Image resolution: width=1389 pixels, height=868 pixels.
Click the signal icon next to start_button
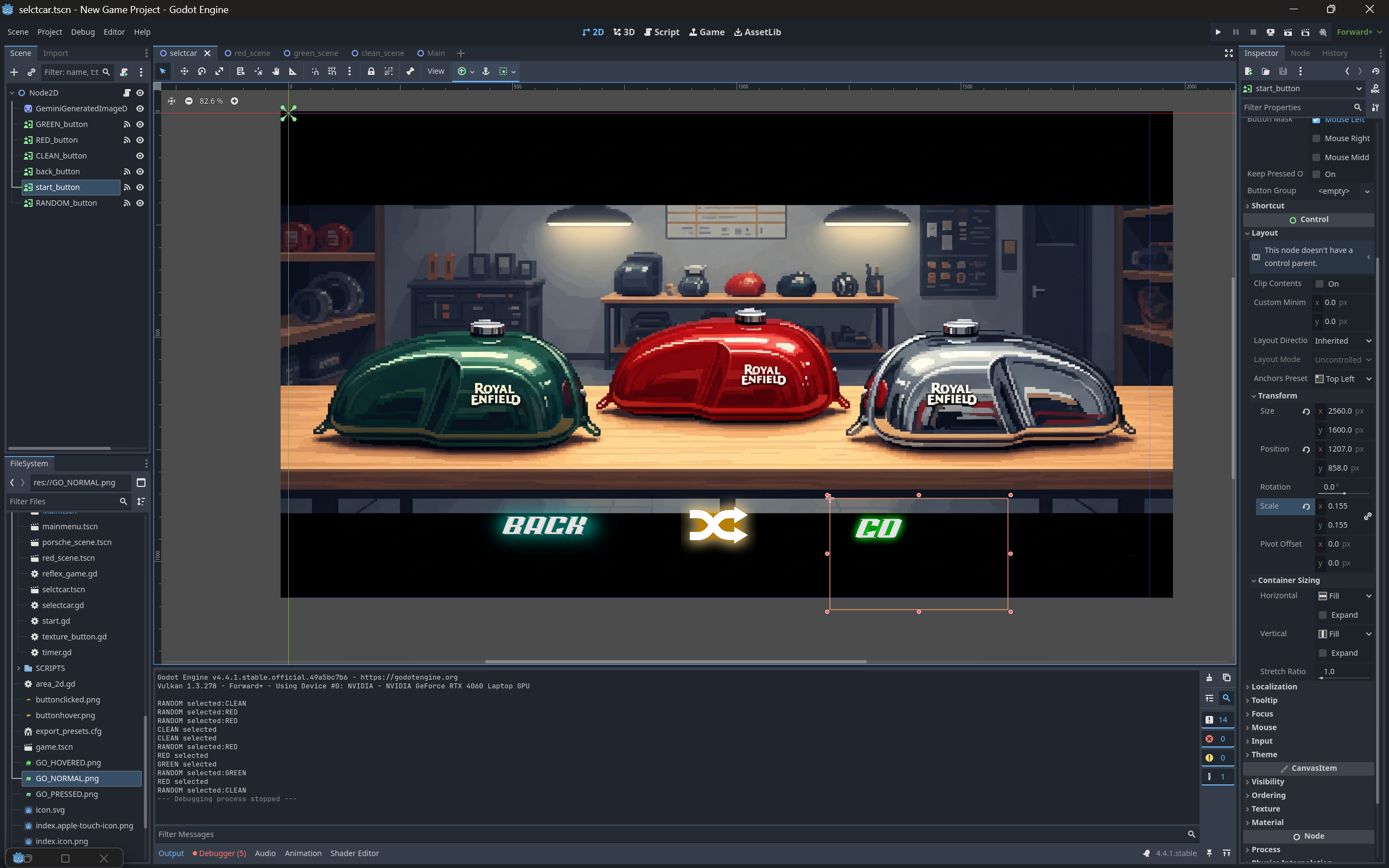pyautogui.click(x=127, y=187)
